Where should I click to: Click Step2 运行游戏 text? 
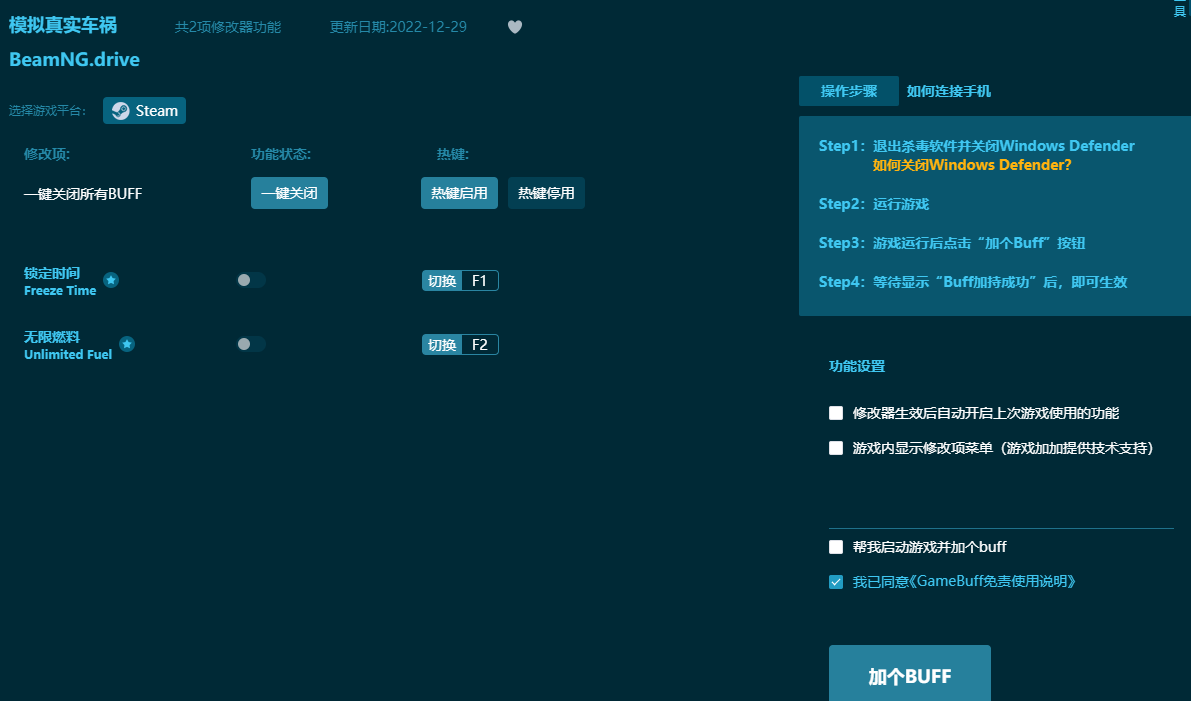click(874, 204)
